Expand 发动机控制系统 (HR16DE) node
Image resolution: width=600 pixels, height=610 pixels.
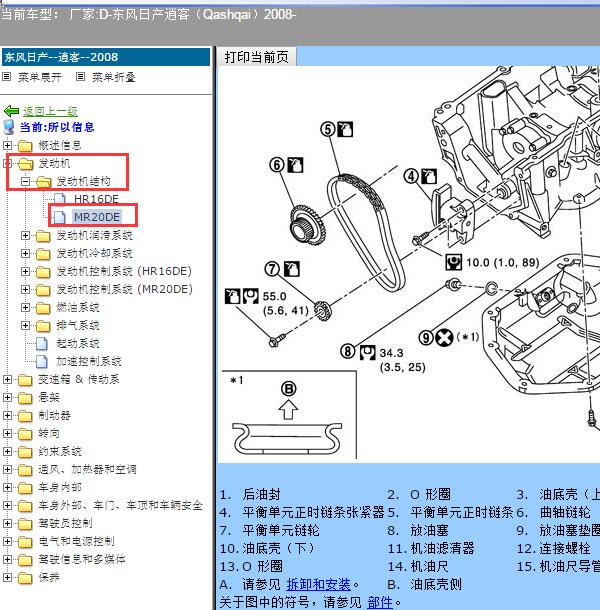point(25,271)
